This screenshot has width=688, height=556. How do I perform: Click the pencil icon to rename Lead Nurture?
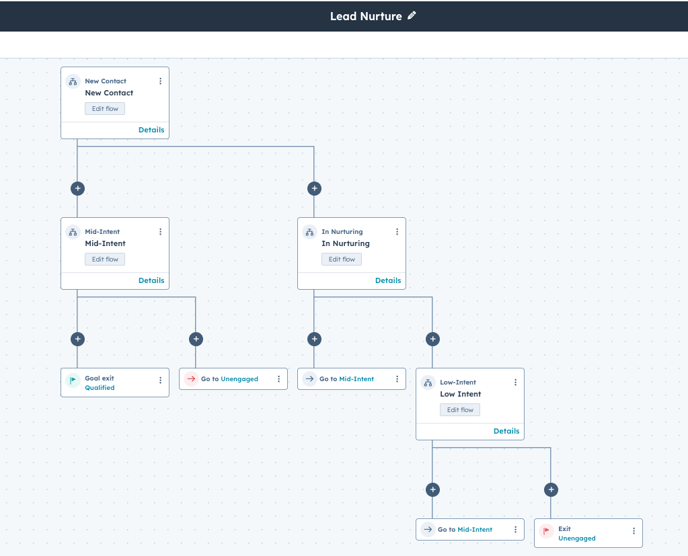(x=412, y=16)
